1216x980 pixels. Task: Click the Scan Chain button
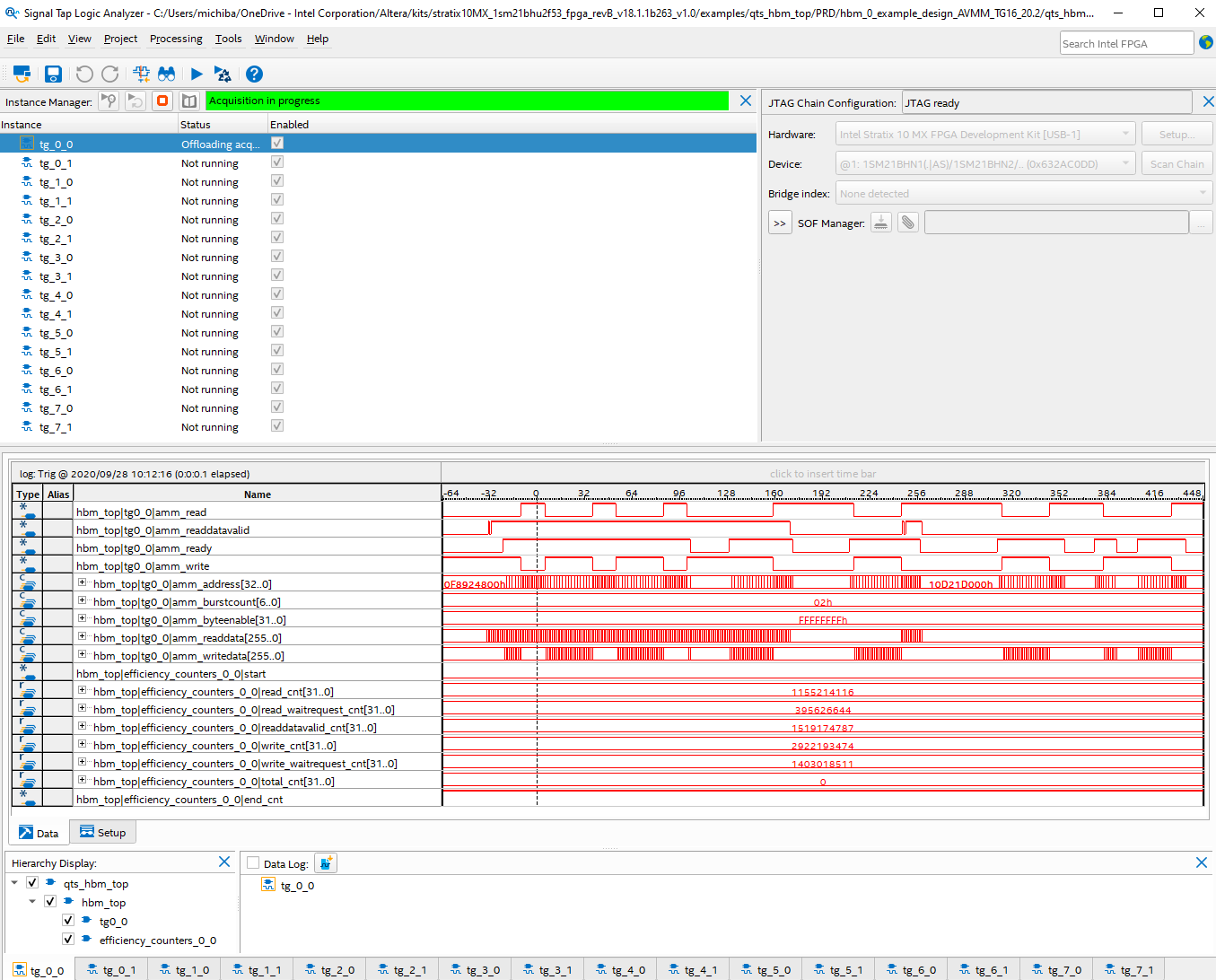point(1177,163)
